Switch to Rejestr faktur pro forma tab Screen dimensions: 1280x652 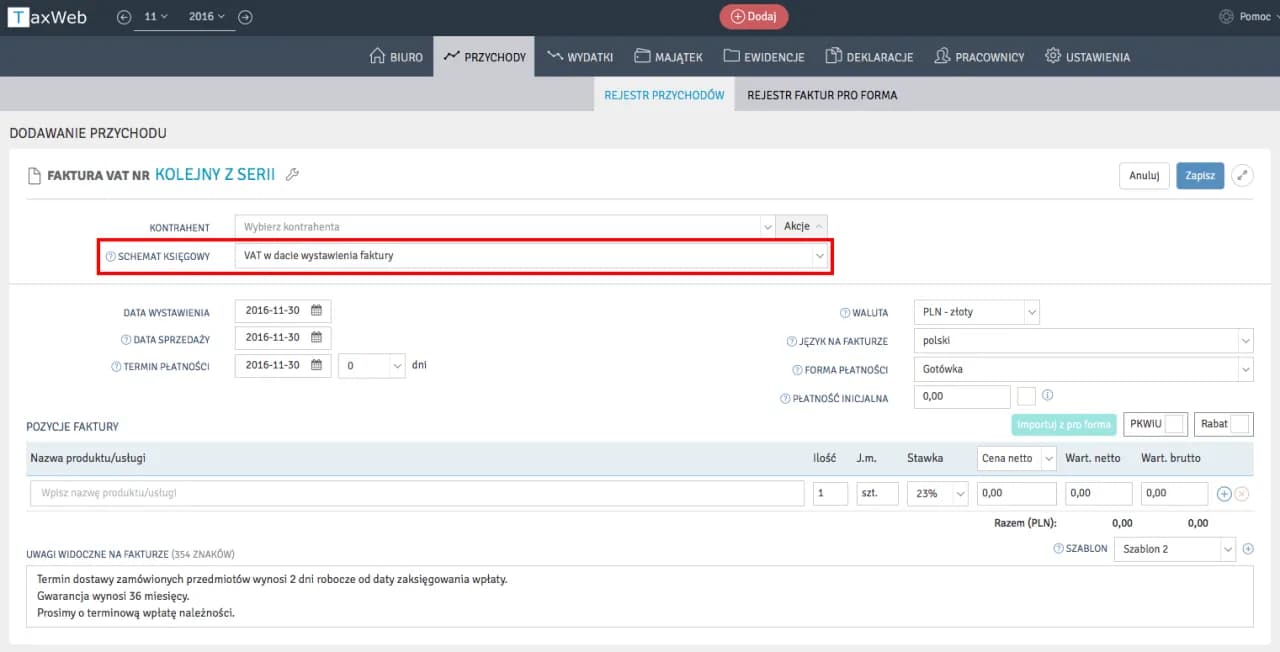(822, 95)
